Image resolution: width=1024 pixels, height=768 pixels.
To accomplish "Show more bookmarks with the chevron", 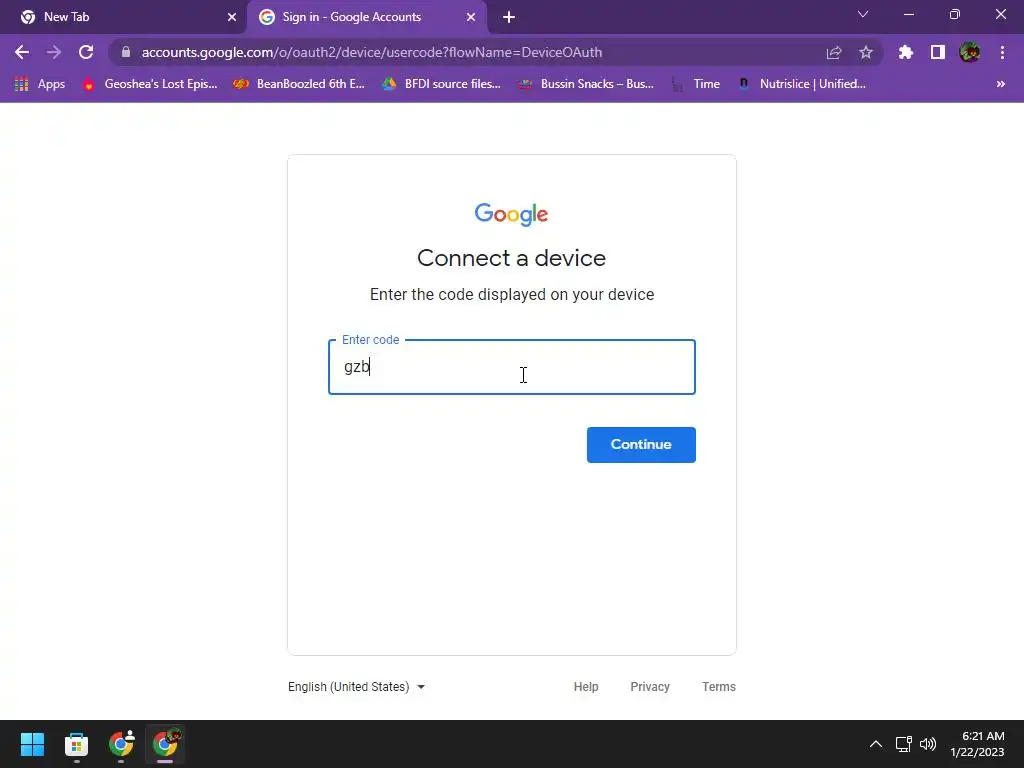I will click(1000, 84).
